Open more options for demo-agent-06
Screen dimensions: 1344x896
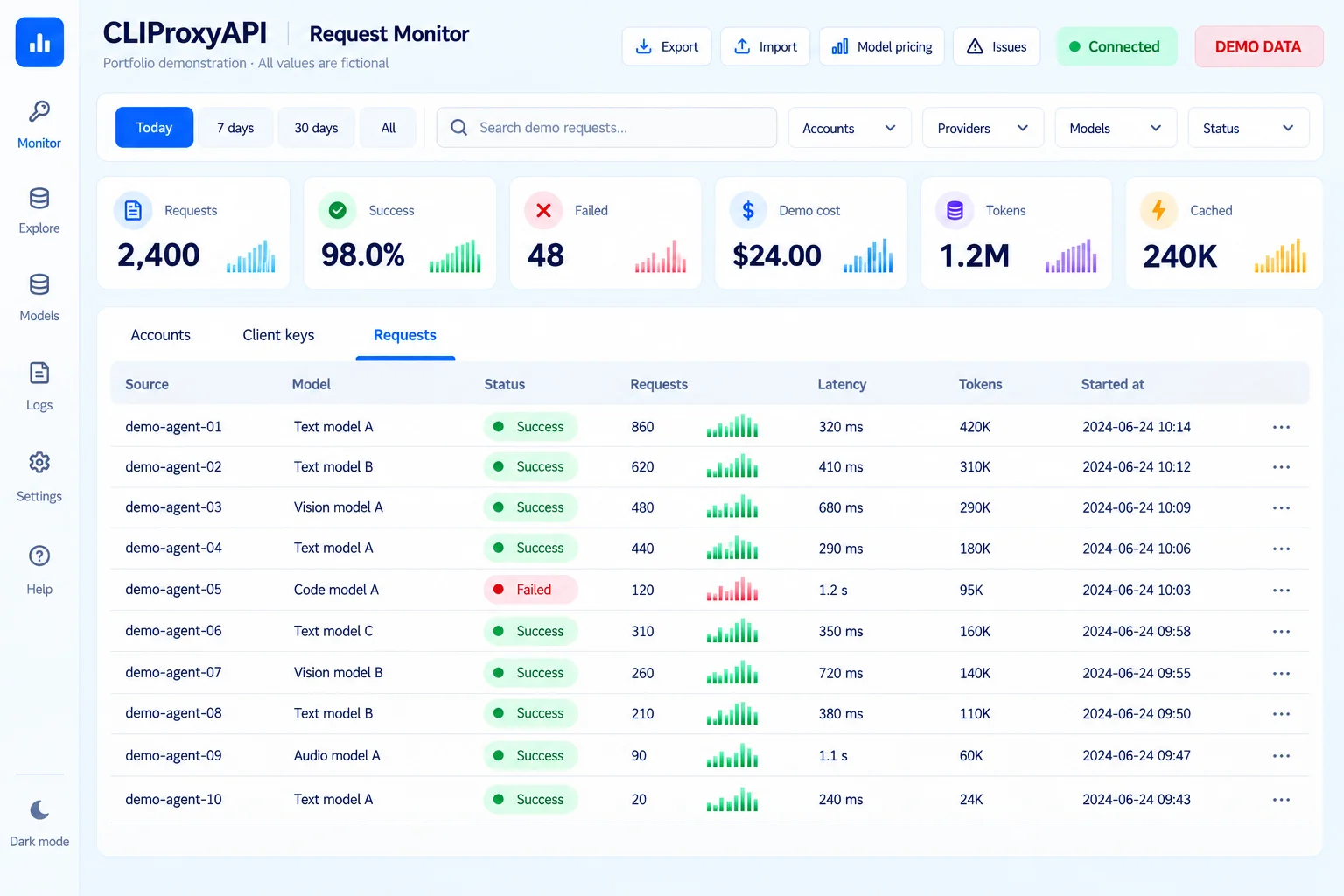click(1282, 631)
